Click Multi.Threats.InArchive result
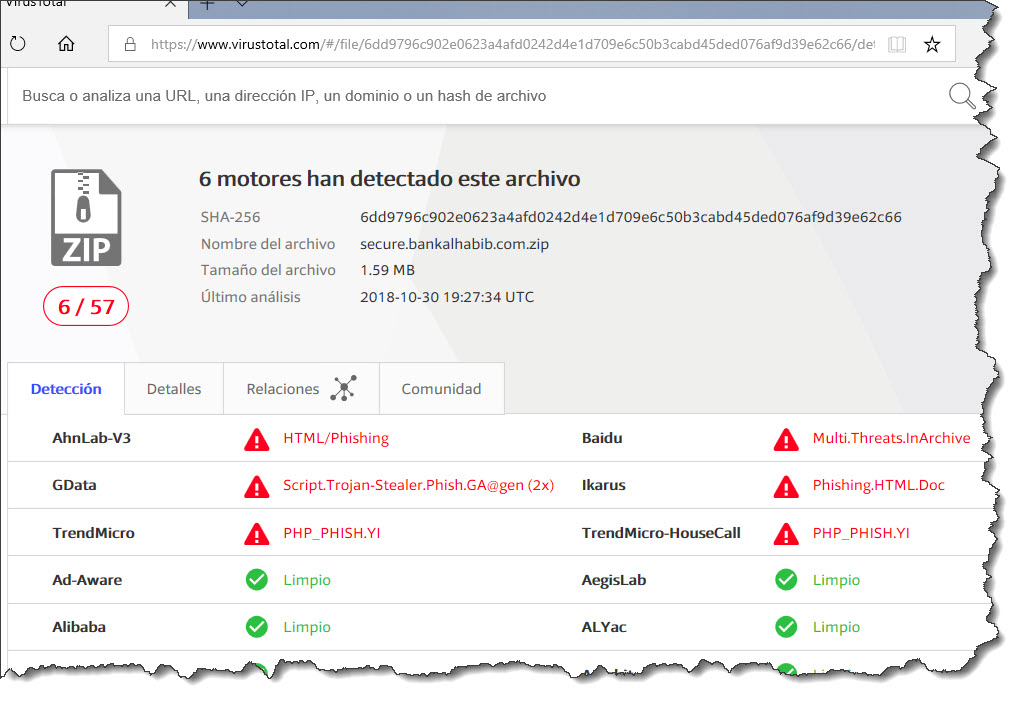Screen dimensions: 1021x703 click(x=891, y=438)
